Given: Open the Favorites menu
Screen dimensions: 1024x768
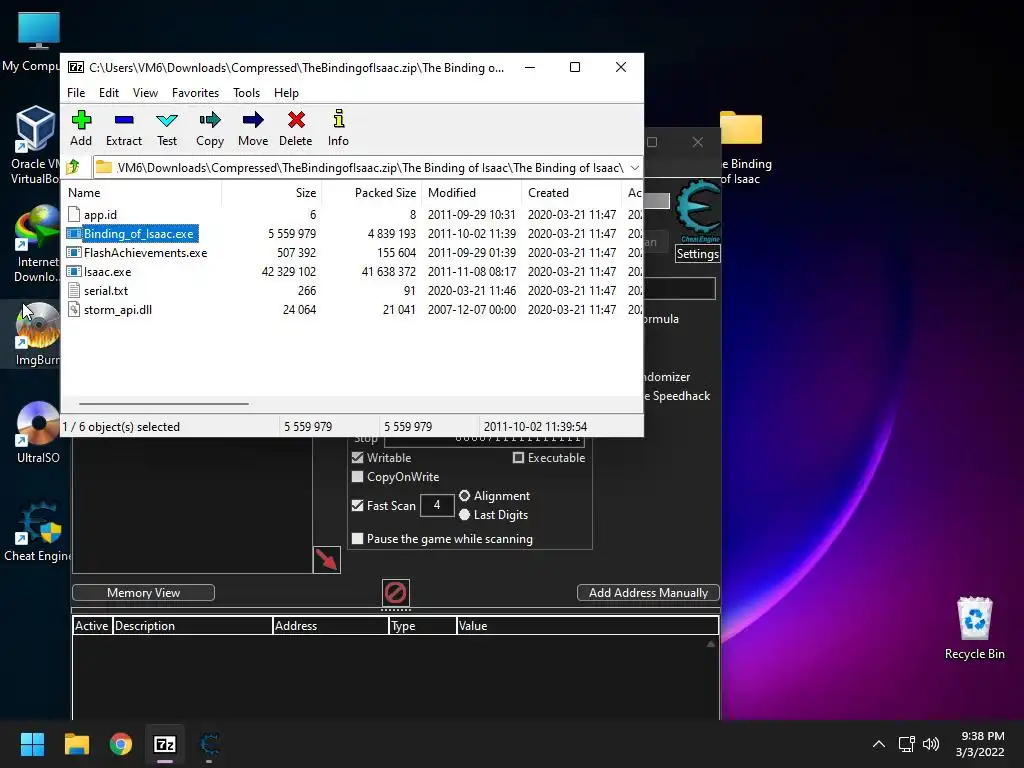Looking at the screenshot, I should point(195,93).
